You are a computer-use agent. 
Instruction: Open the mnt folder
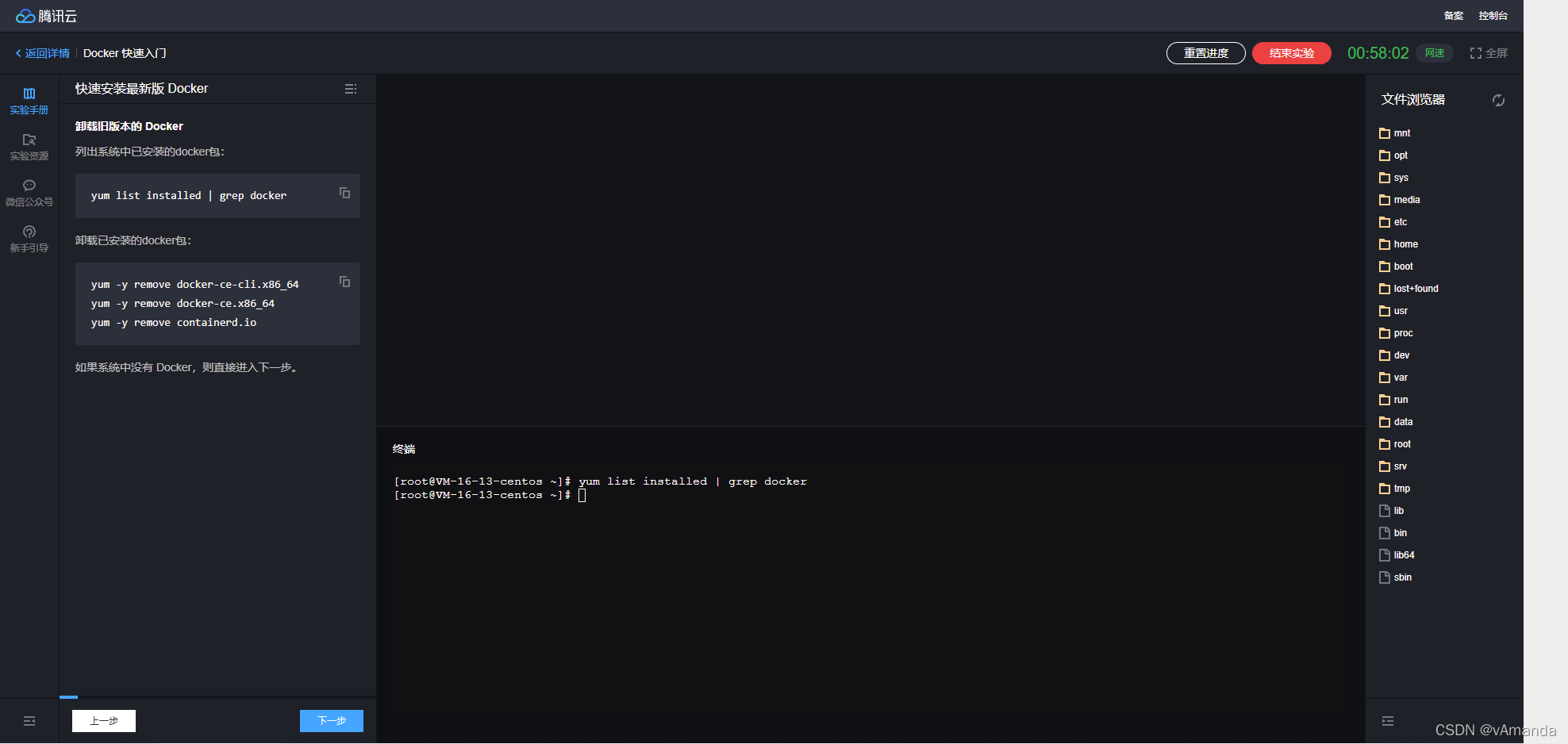click(x=1395, y=133)
